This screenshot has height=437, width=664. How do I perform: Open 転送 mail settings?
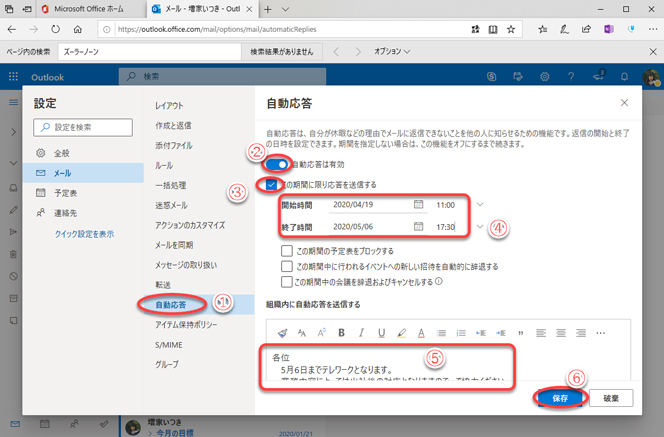[x=163, y=285]
